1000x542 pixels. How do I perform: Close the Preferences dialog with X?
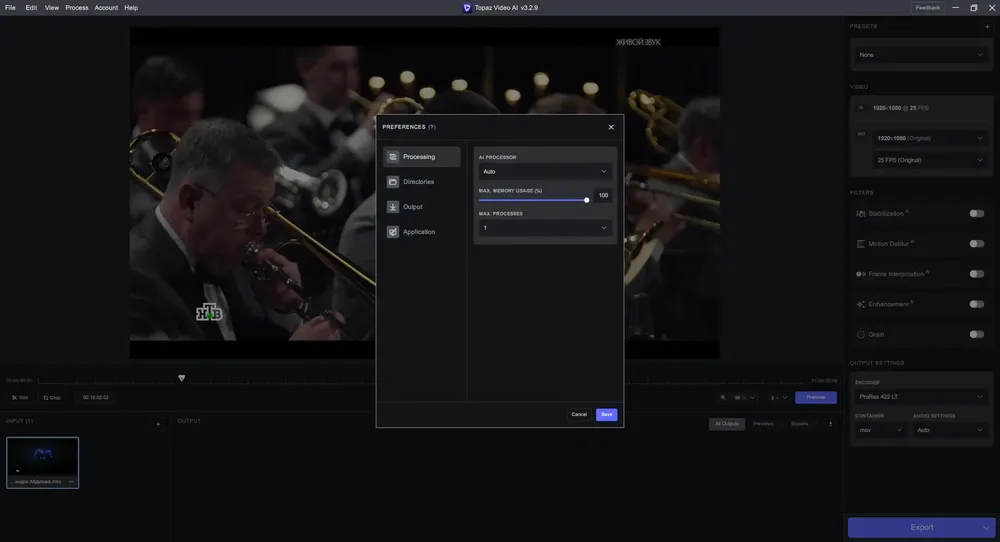tap(611, 127)
